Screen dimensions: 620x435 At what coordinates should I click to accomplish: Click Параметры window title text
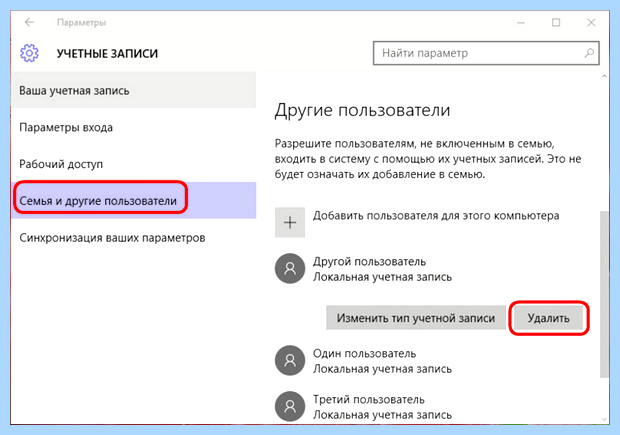pyautogui.click(x=81, y=23)
